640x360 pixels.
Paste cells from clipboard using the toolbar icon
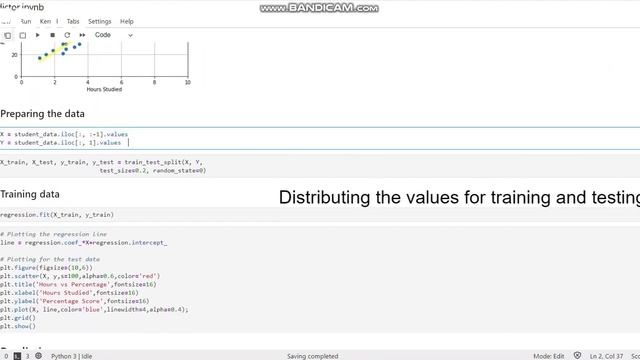point(23,36)
